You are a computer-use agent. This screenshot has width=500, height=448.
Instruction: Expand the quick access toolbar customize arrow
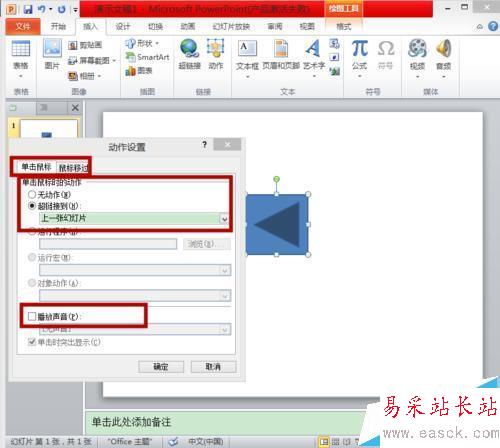click(76, 10)
